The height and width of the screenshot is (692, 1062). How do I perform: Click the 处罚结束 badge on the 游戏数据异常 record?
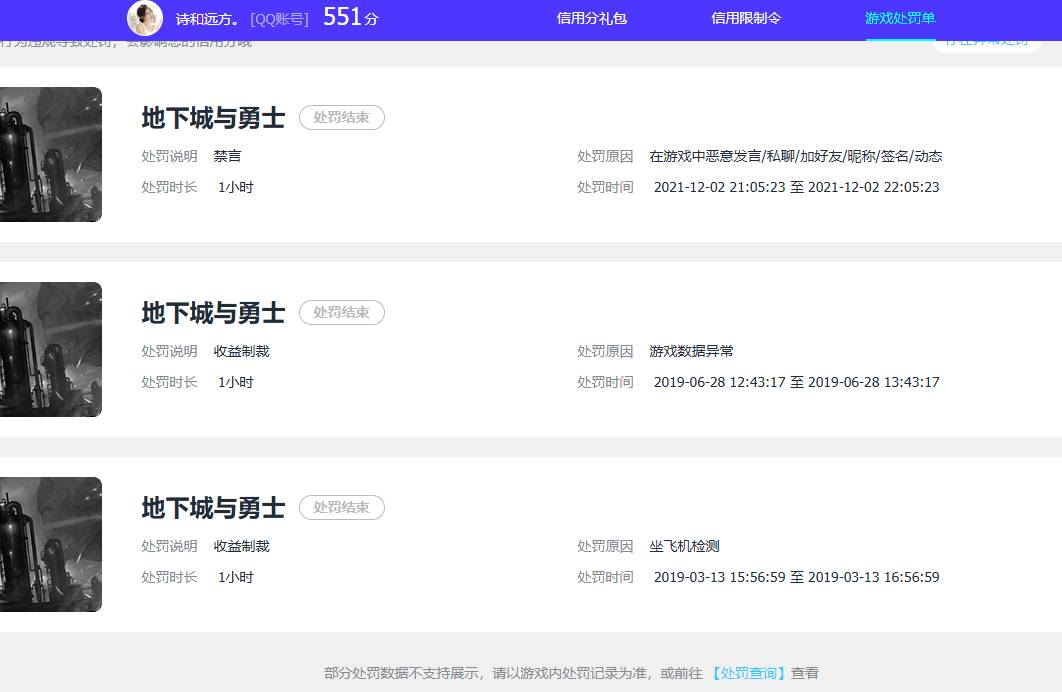[x=341, y=313]
